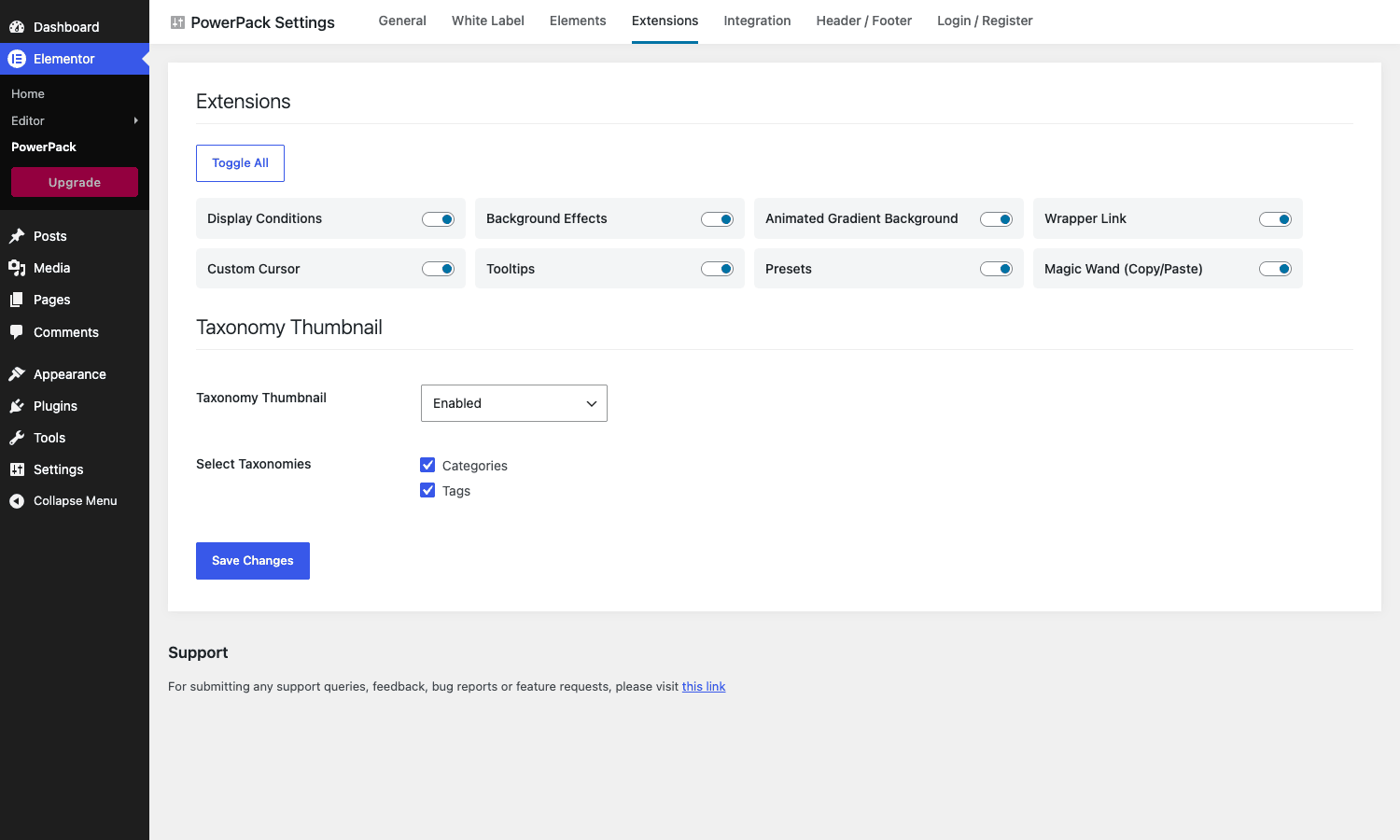The height and width of the screenshot is (840, 1400).
Task: Click the Save Changes button
Action: 253,561
